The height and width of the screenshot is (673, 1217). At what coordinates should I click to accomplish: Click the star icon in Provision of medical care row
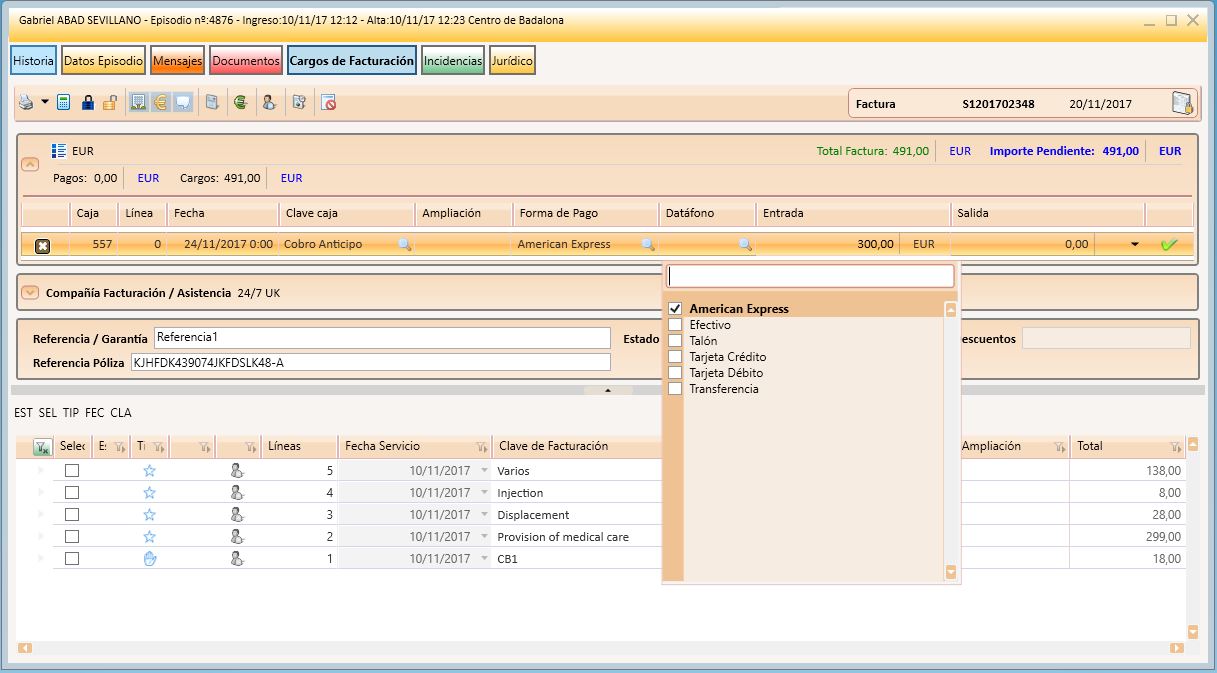pyautogui.click(x=150, y=536)
